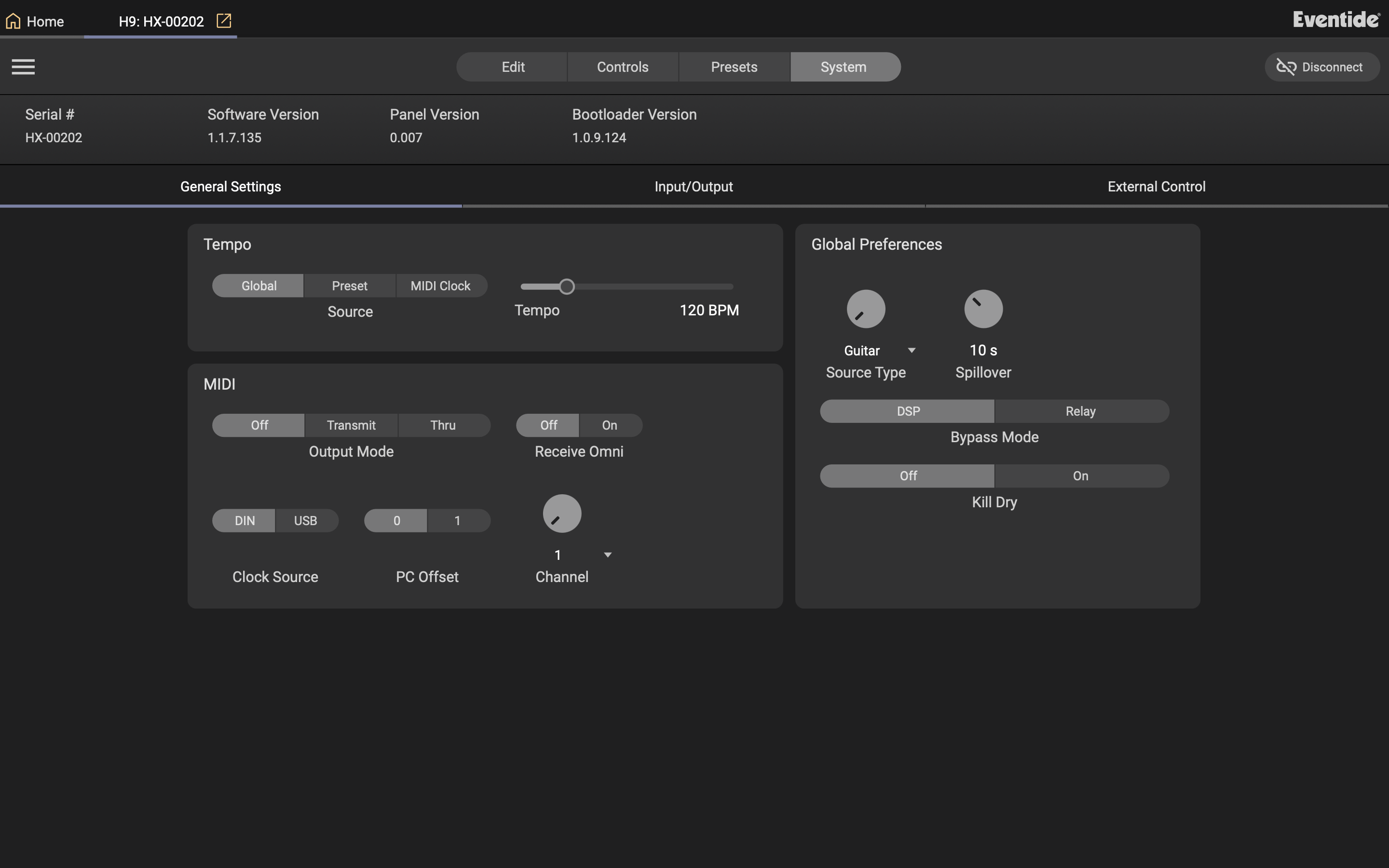Click the Spillover knob
This screenshot has width=1389, height=868.
[983, 309]
